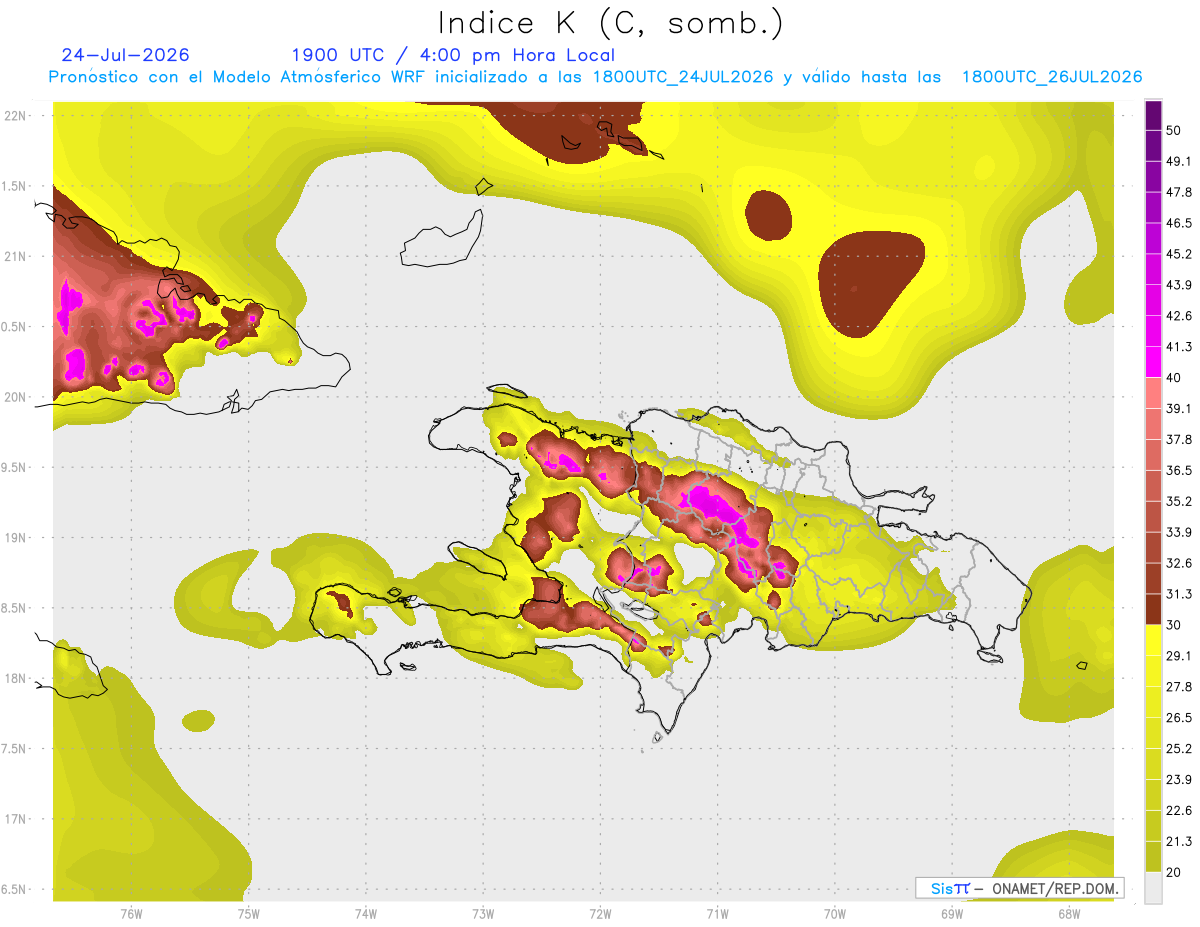
Task: Click the colorbar value '45.2'
Action: [1179, 254]
